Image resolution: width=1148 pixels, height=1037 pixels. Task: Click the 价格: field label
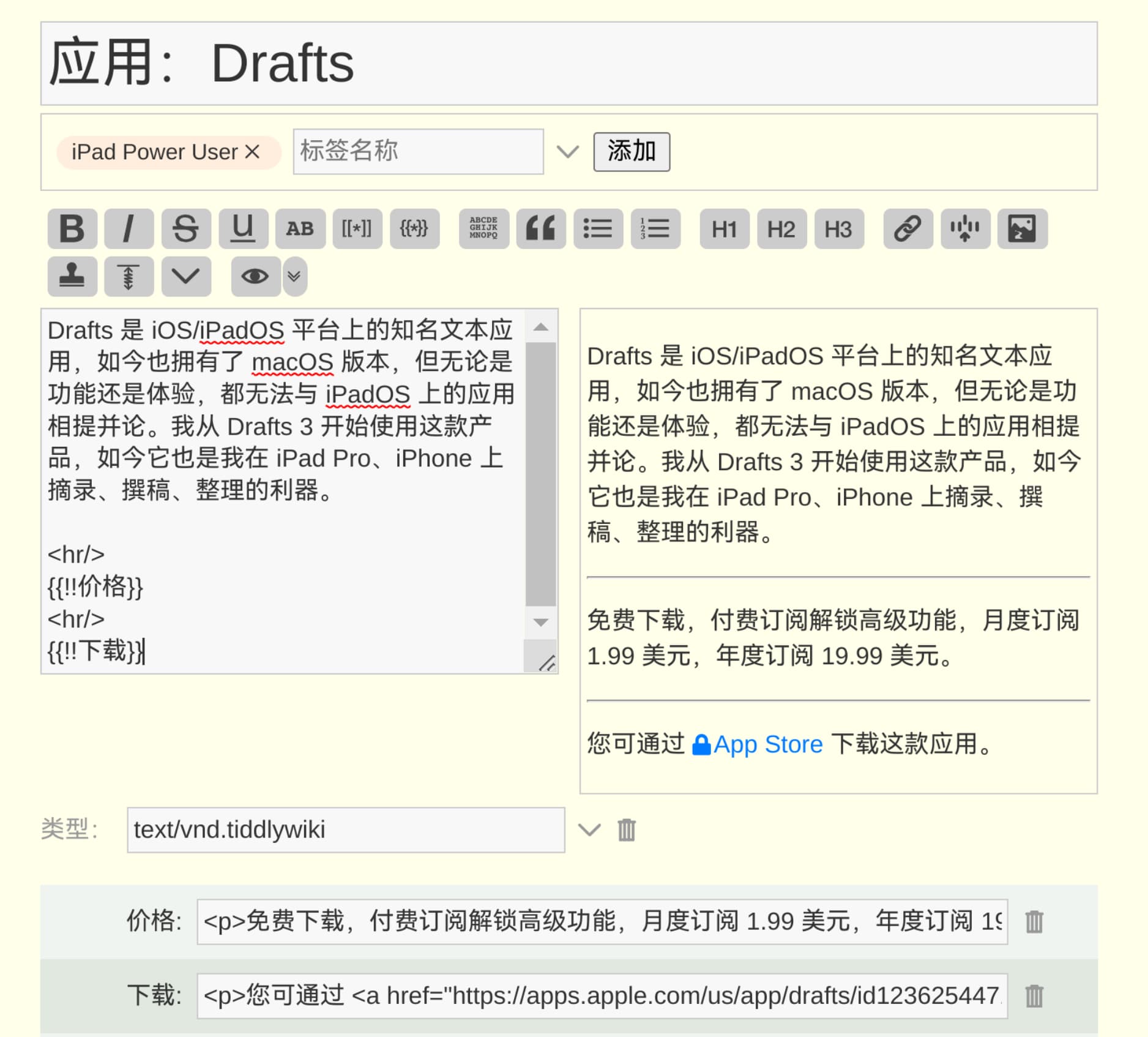154,921
